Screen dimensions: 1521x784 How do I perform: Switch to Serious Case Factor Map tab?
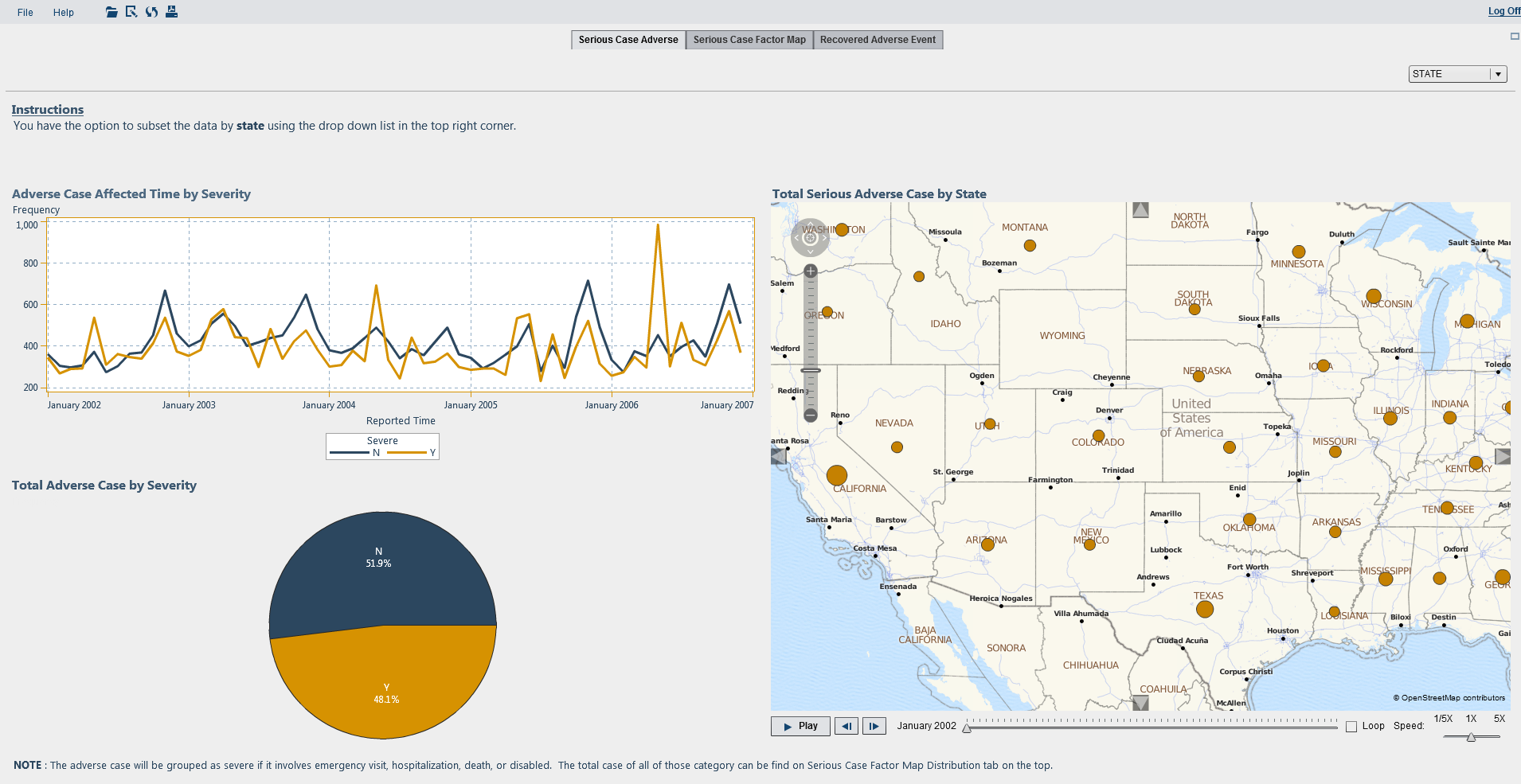pos(749,40)
